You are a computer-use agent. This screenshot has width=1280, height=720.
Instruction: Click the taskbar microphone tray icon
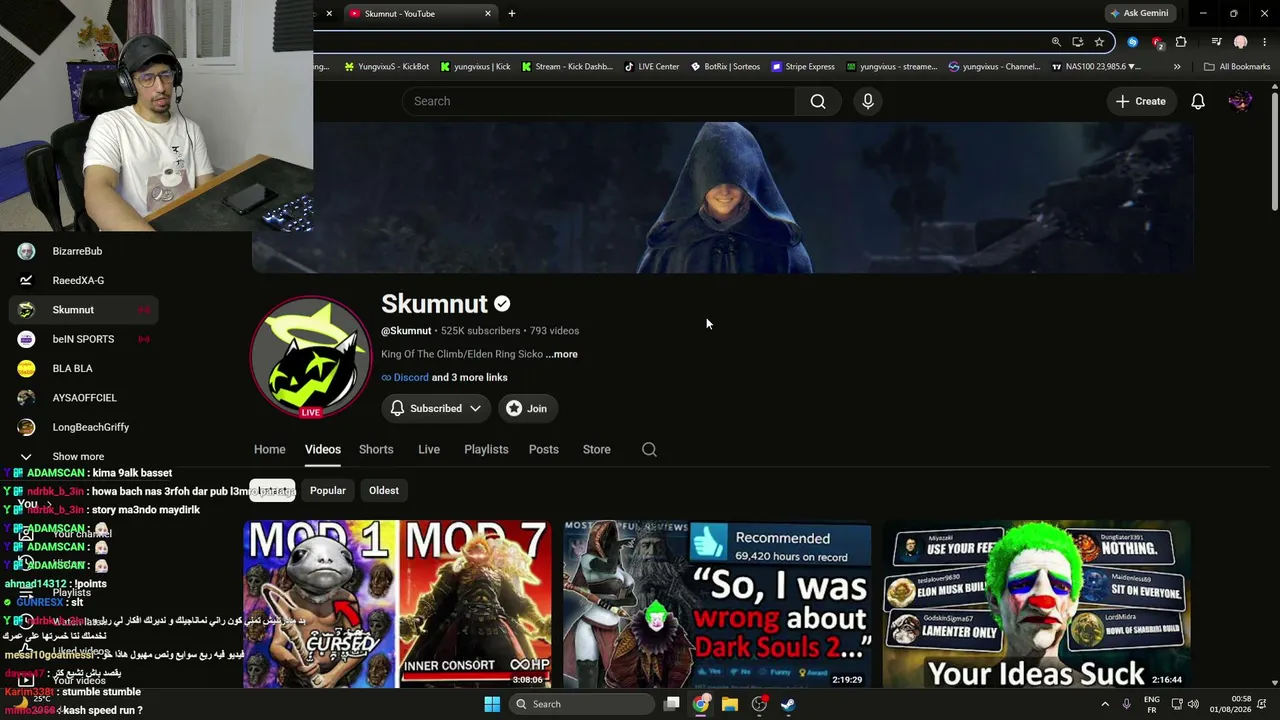click(1127, 704)
